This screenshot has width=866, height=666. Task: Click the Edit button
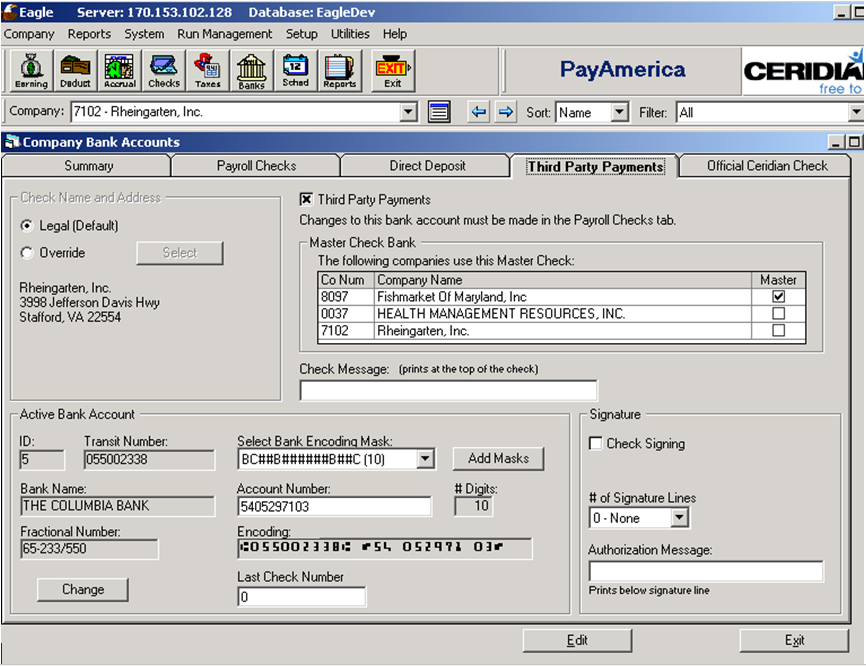tap(577, 640)
